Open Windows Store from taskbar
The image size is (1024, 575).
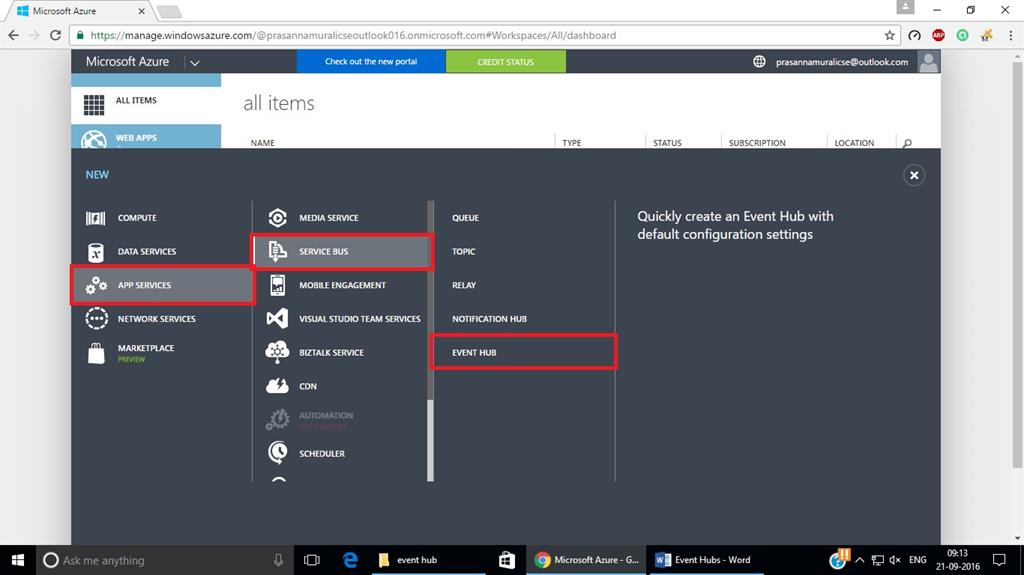coord(506,560)
